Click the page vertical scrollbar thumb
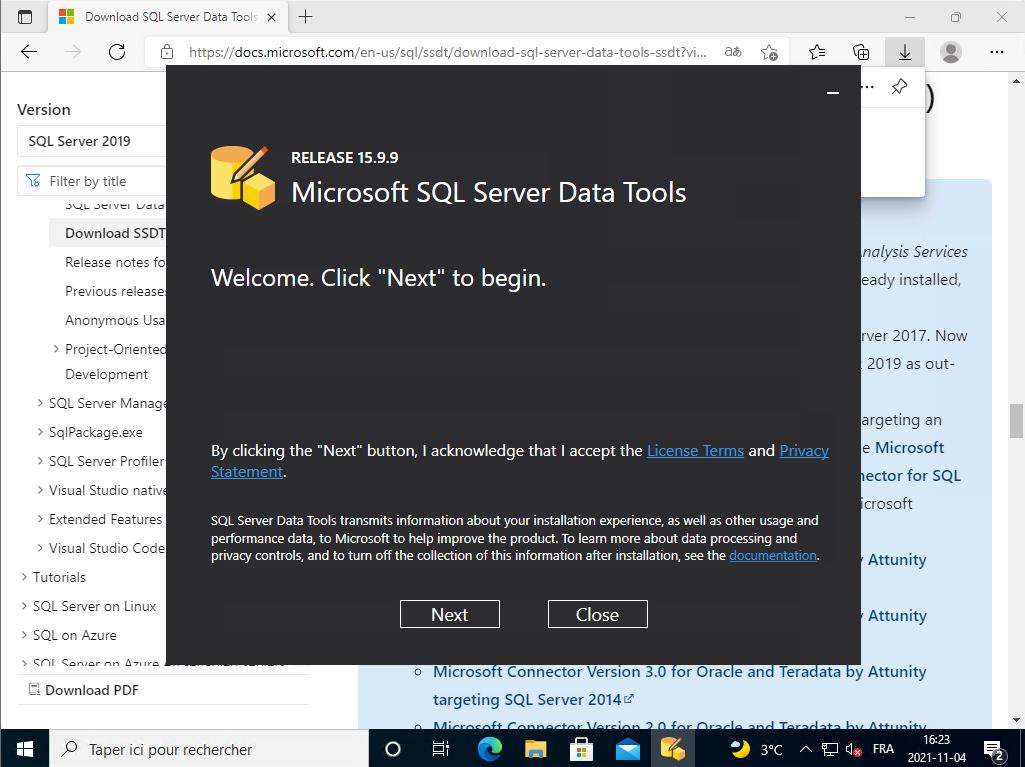Screen dimensions: 1025x767 point(1016,420)
